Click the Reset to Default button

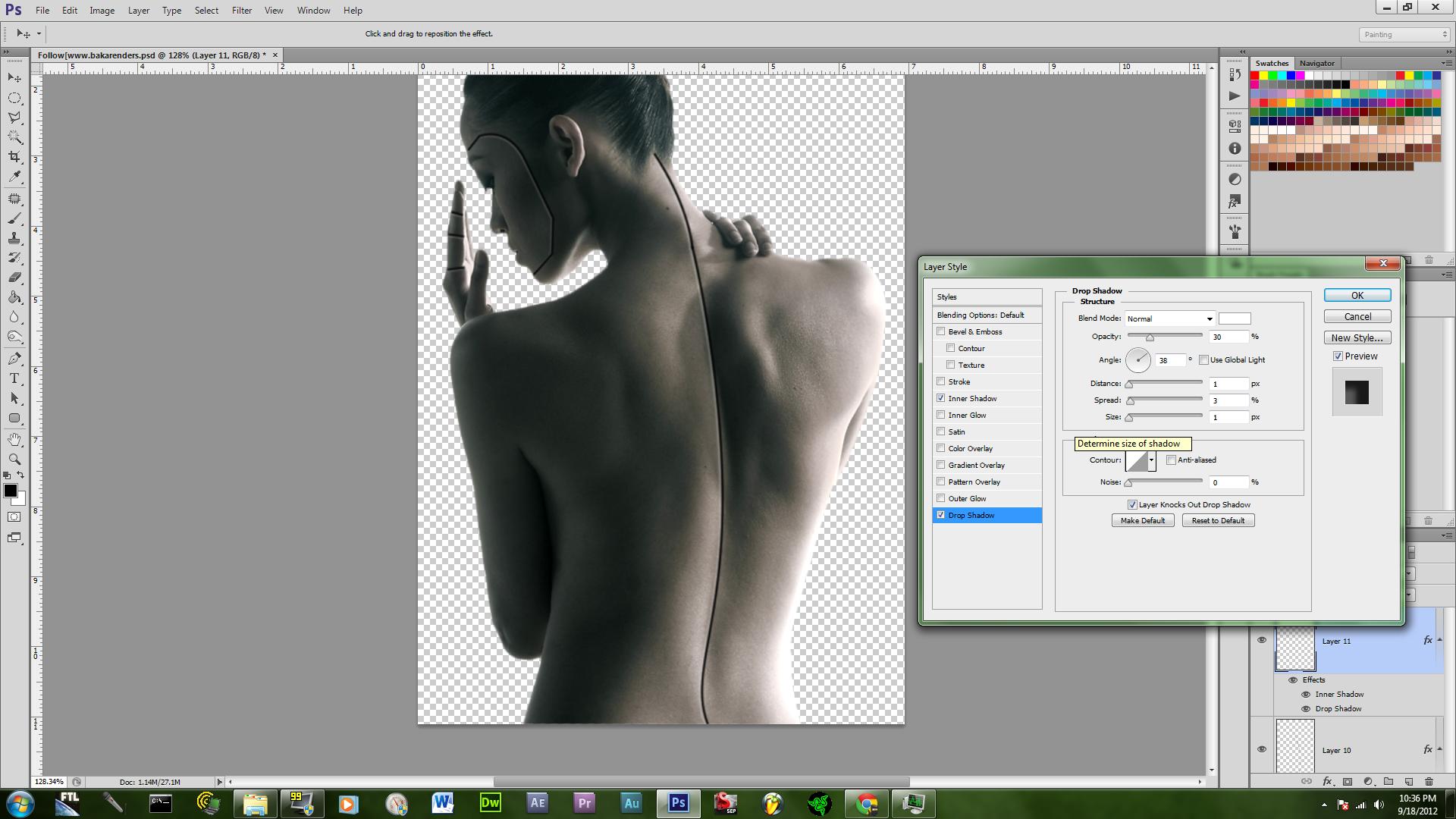point(1218,520)
